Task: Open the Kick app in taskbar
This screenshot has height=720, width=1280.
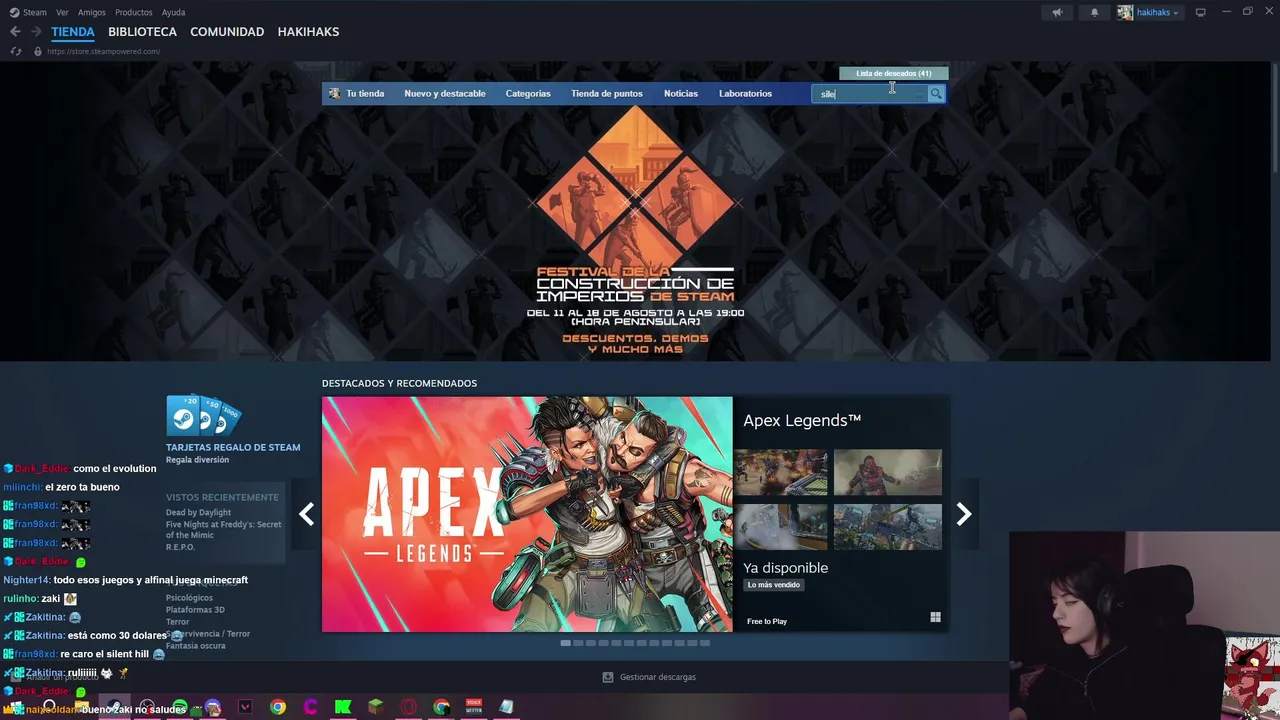Action: pyautogui.click(x=343, y=707)
